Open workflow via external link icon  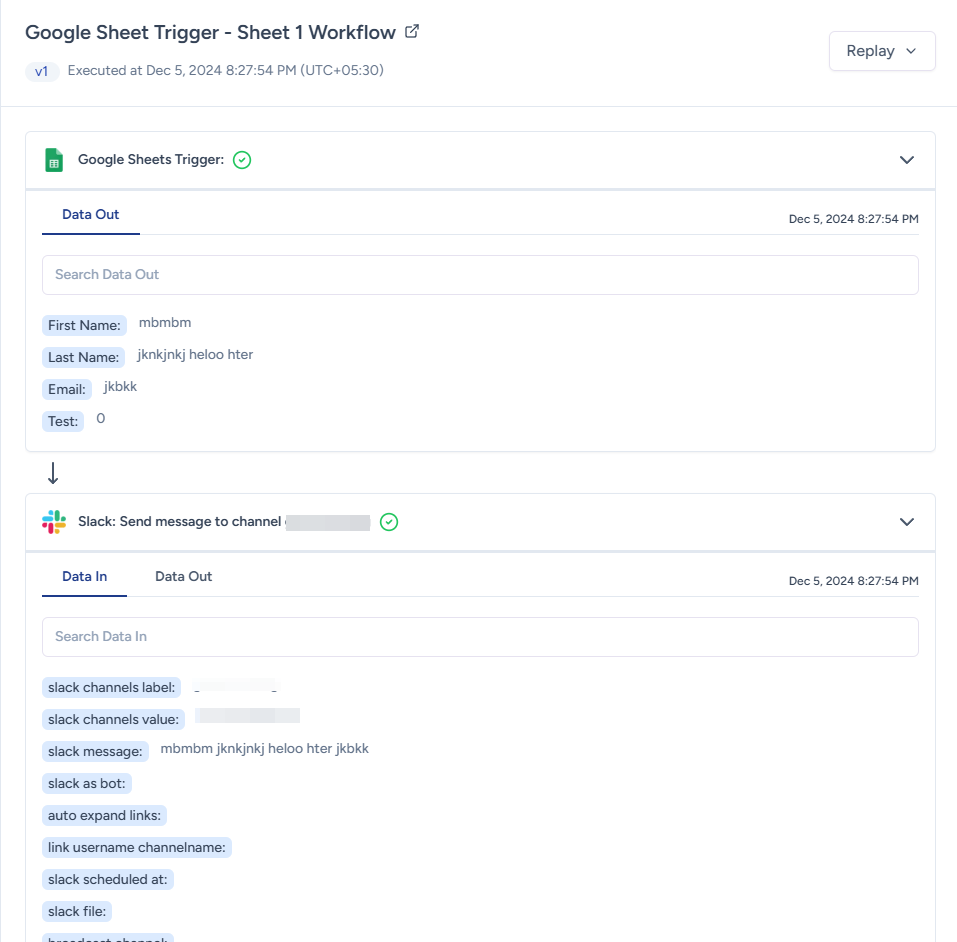(x=412, y=32)
